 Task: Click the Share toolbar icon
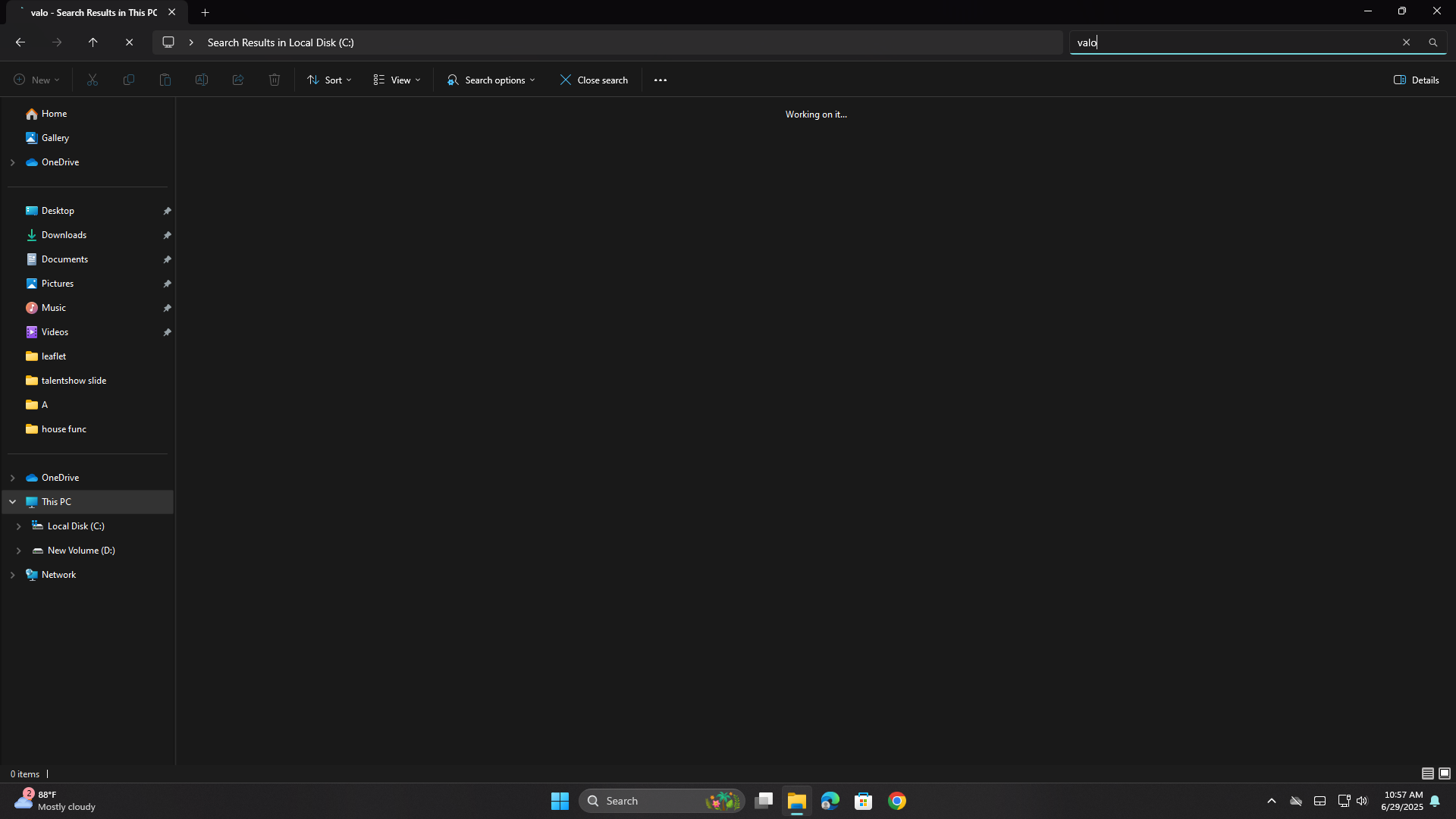click(238, 80)
